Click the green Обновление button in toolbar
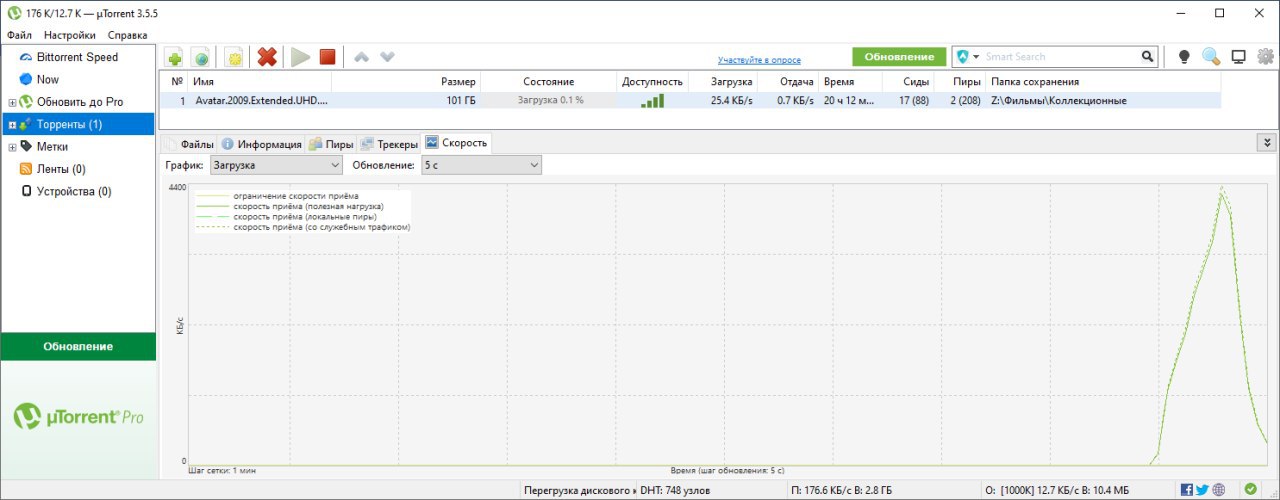This screenshot has width=1280, height=500. pos(899,57)
